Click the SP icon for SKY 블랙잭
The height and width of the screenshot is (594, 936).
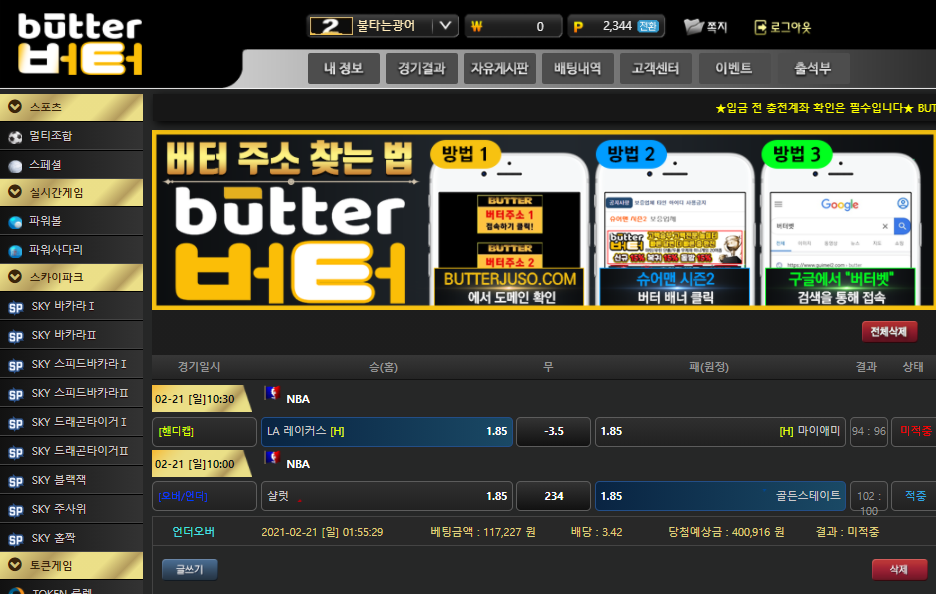15,481
